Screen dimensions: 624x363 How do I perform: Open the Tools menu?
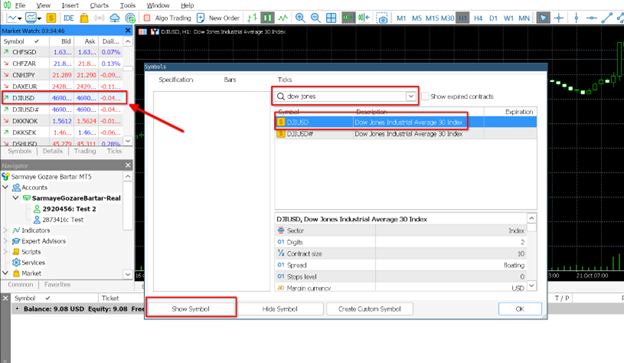coord(128,5)
